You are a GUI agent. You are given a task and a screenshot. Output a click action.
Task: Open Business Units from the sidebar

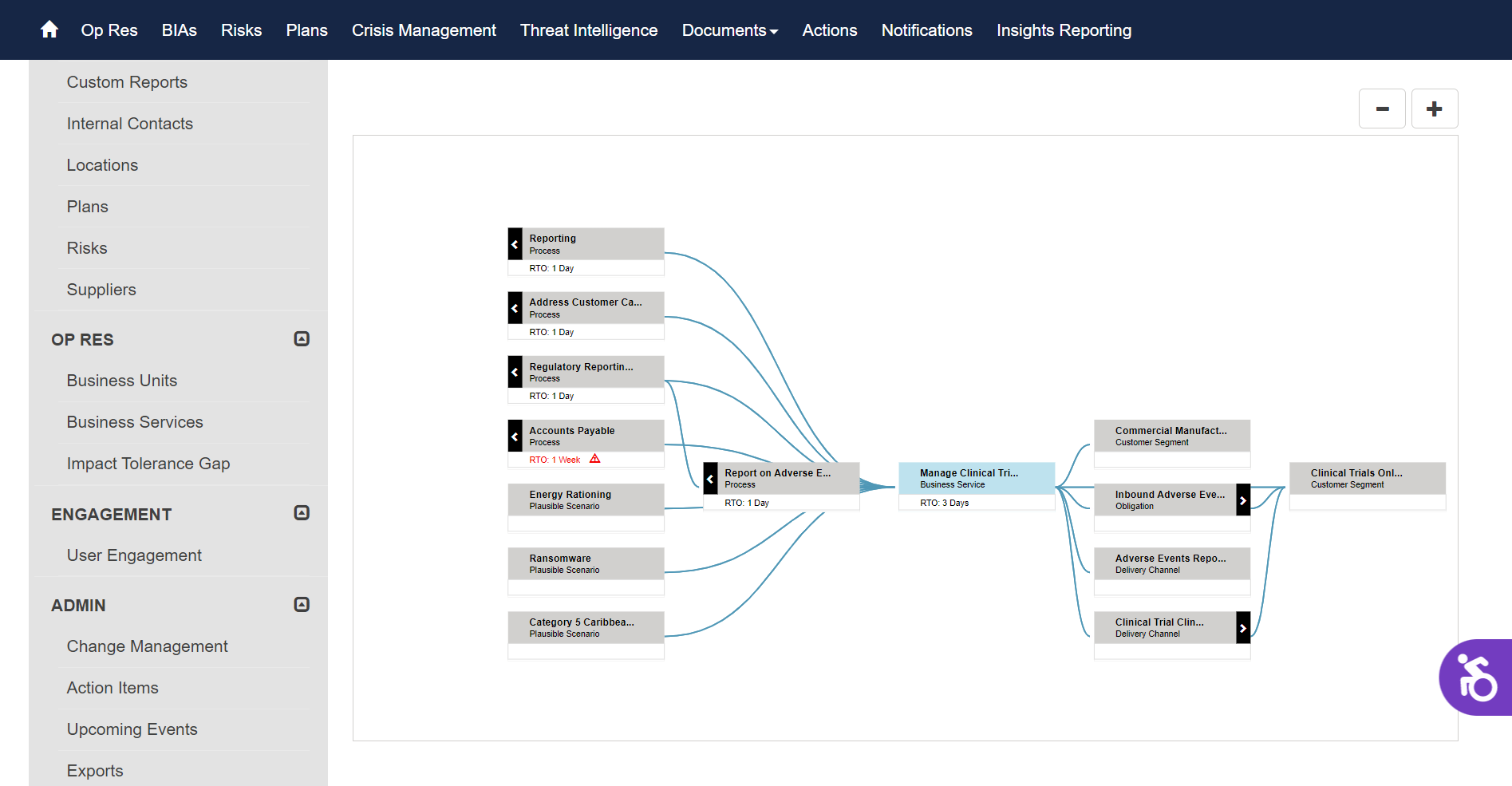121,380
